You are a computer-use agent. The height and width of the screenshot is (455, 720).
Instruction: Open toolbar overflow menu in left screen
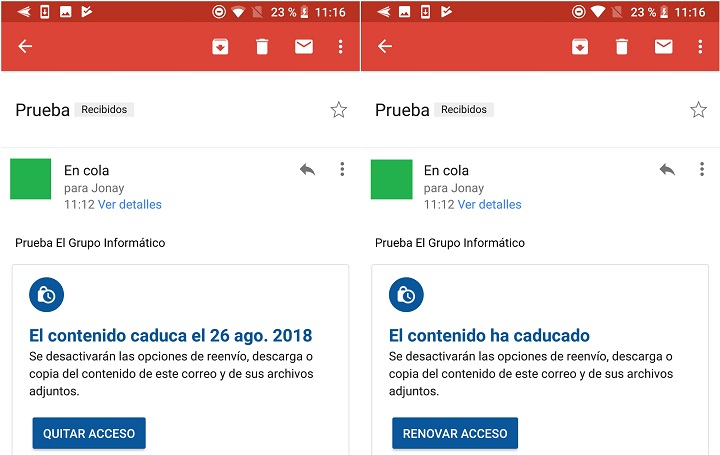pos(340,46)
